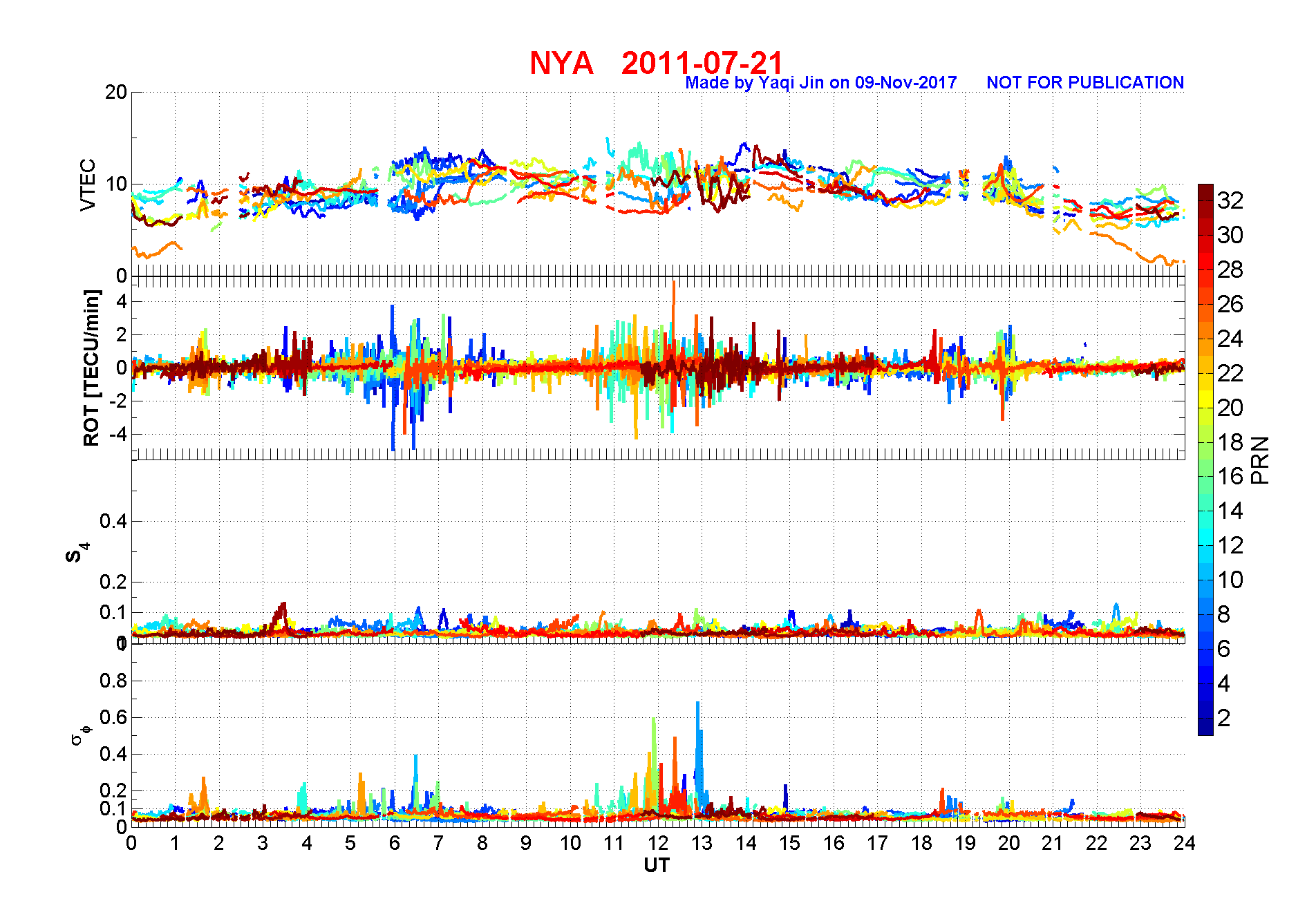Click the UT x-axis label

point(657,865)
